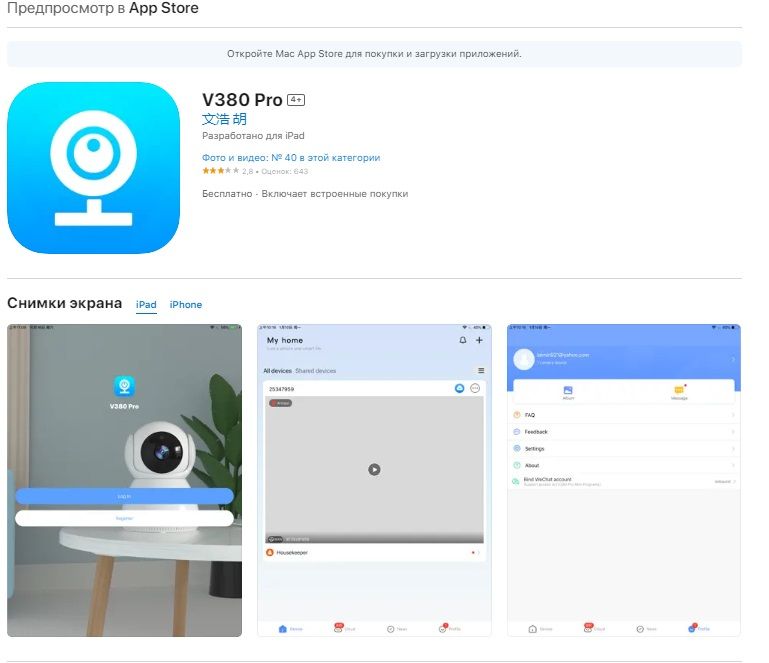769x663 pixels.
Task: Click device ID 25347959
Action: pos(282,389)
